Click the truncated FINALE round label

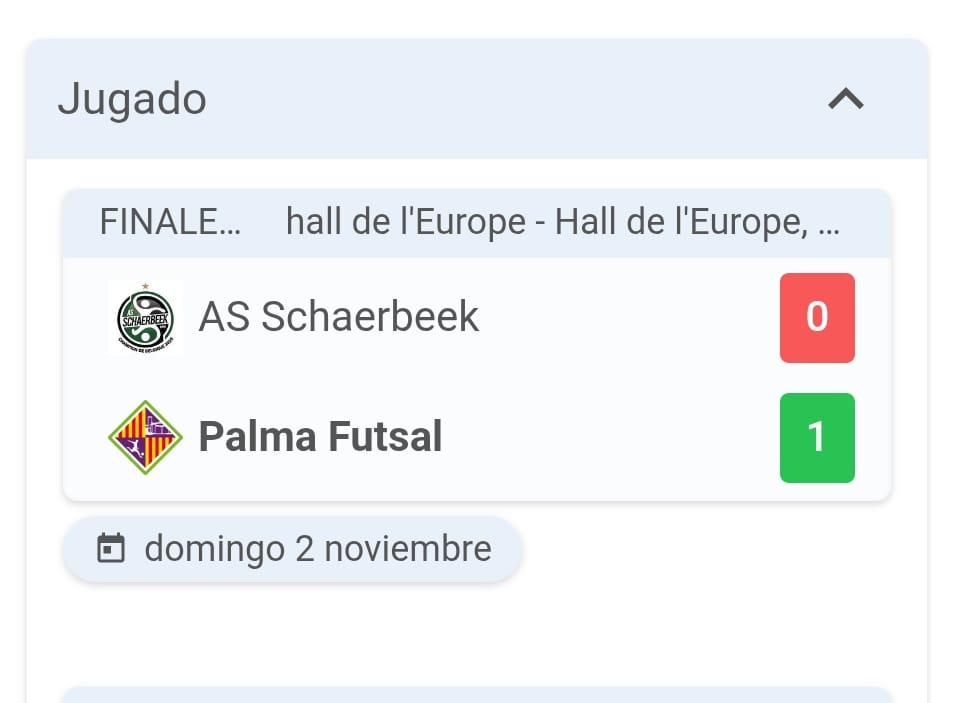pyautogui.click(x=158, y=222)
